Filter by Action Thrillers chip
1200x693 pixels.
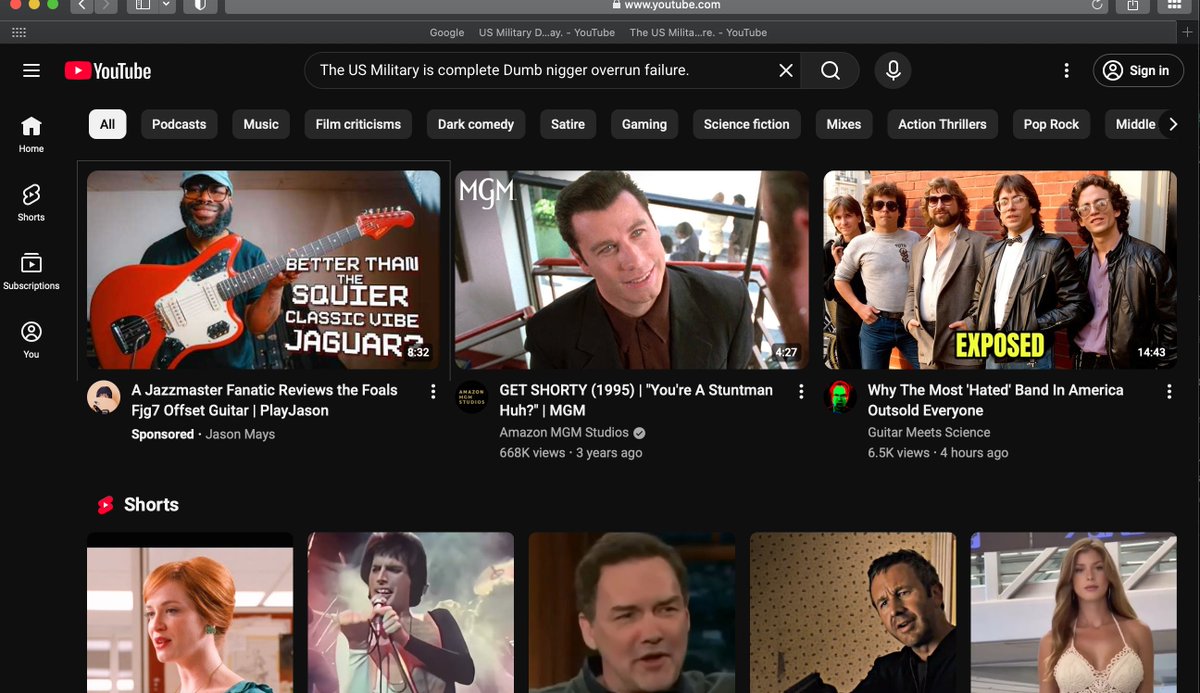point(942,124)
